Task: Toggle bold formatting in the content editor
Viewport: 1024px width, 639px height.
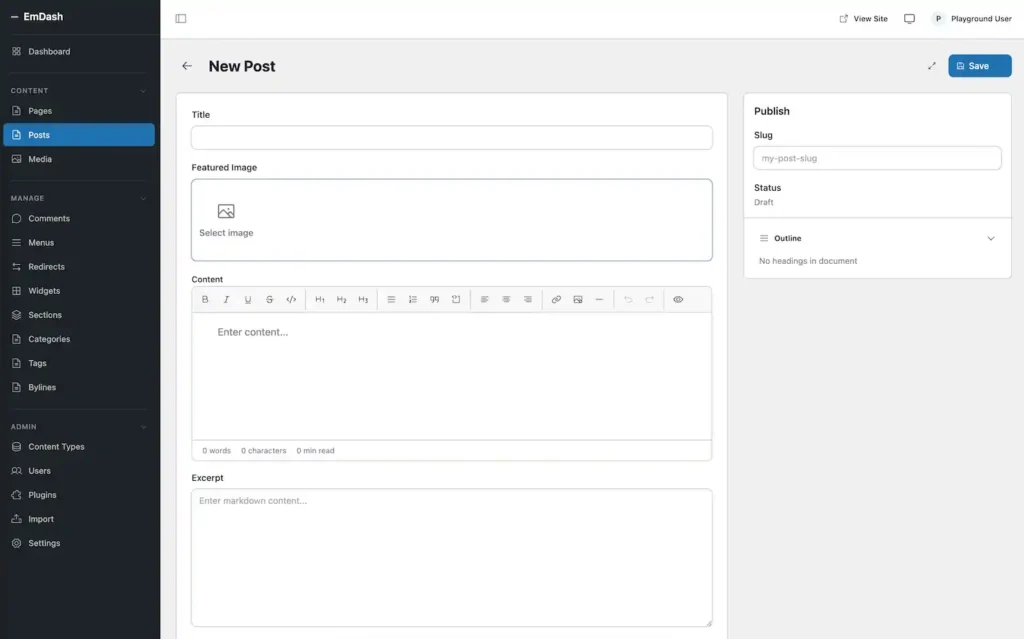Action: (205, 299)
